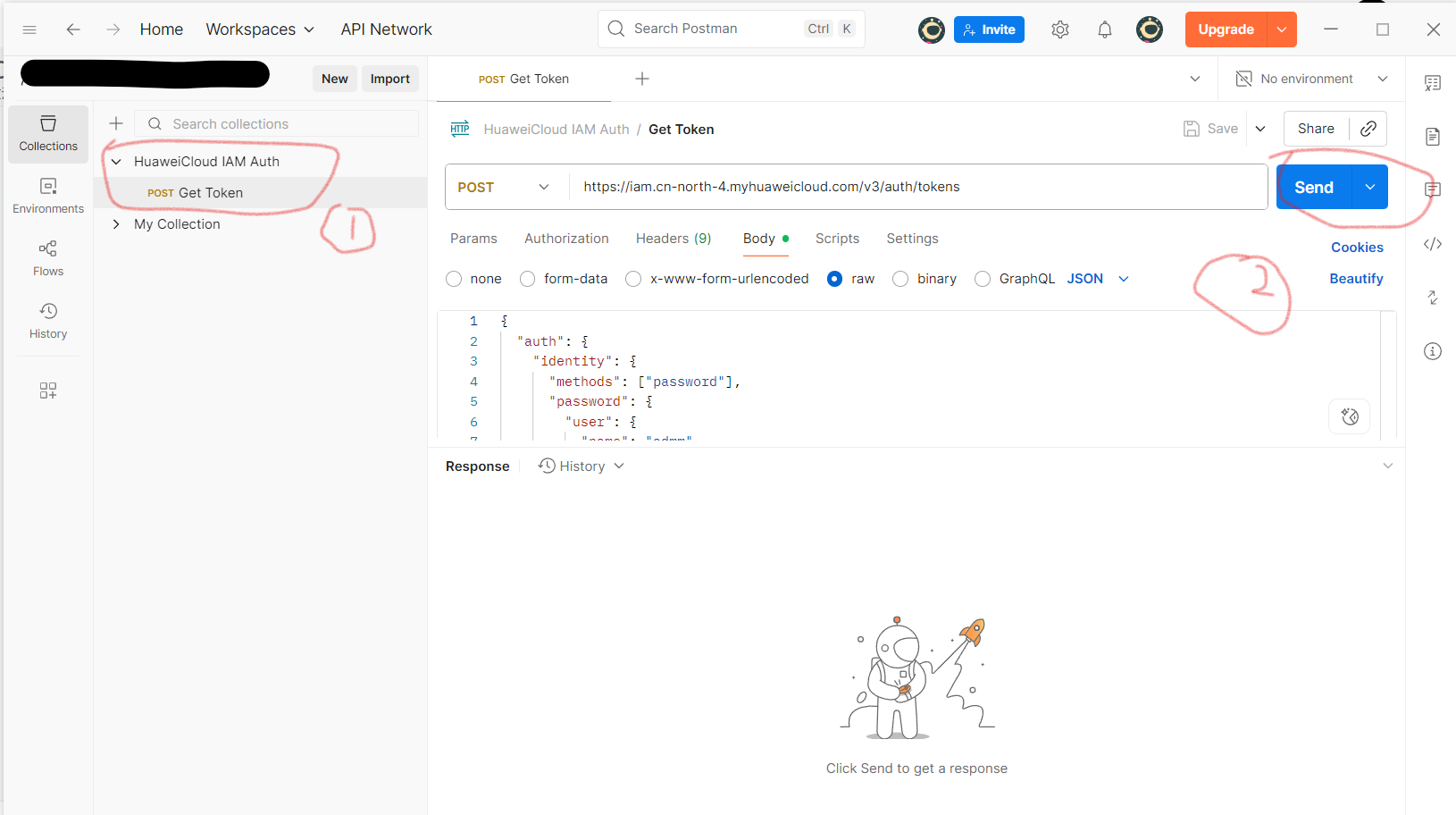Click the Import button
The height and width of the screenshot is (815, 1456).
coord(390,79)
